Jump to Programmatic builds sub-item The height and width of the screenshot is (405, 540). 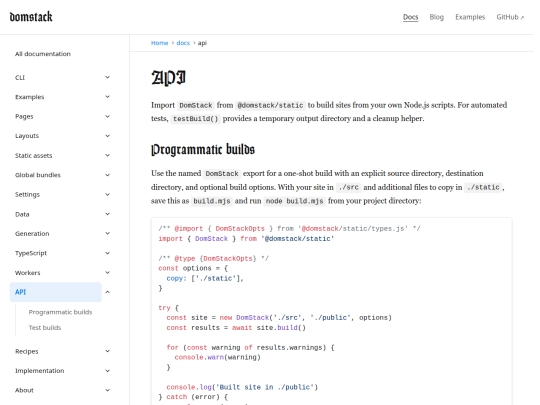pos(60,312)
